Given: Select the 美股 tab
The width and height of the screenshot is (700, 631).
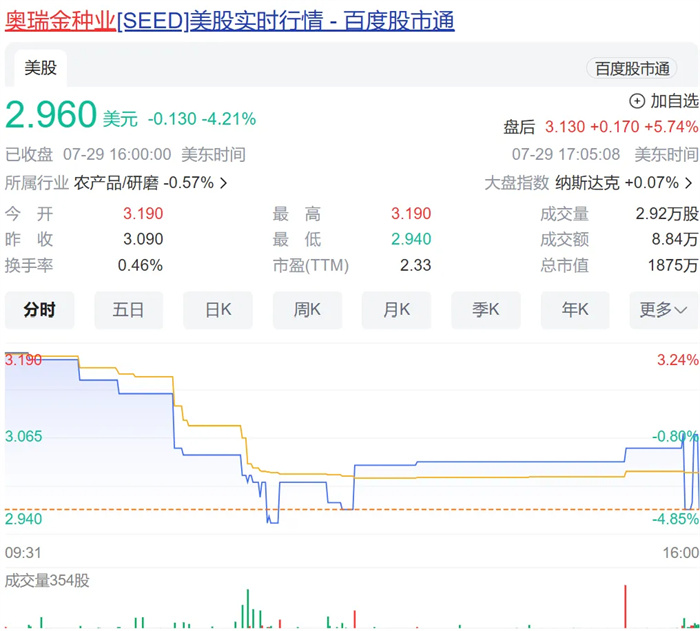Looking at the screenshot, I should point(41,68).
